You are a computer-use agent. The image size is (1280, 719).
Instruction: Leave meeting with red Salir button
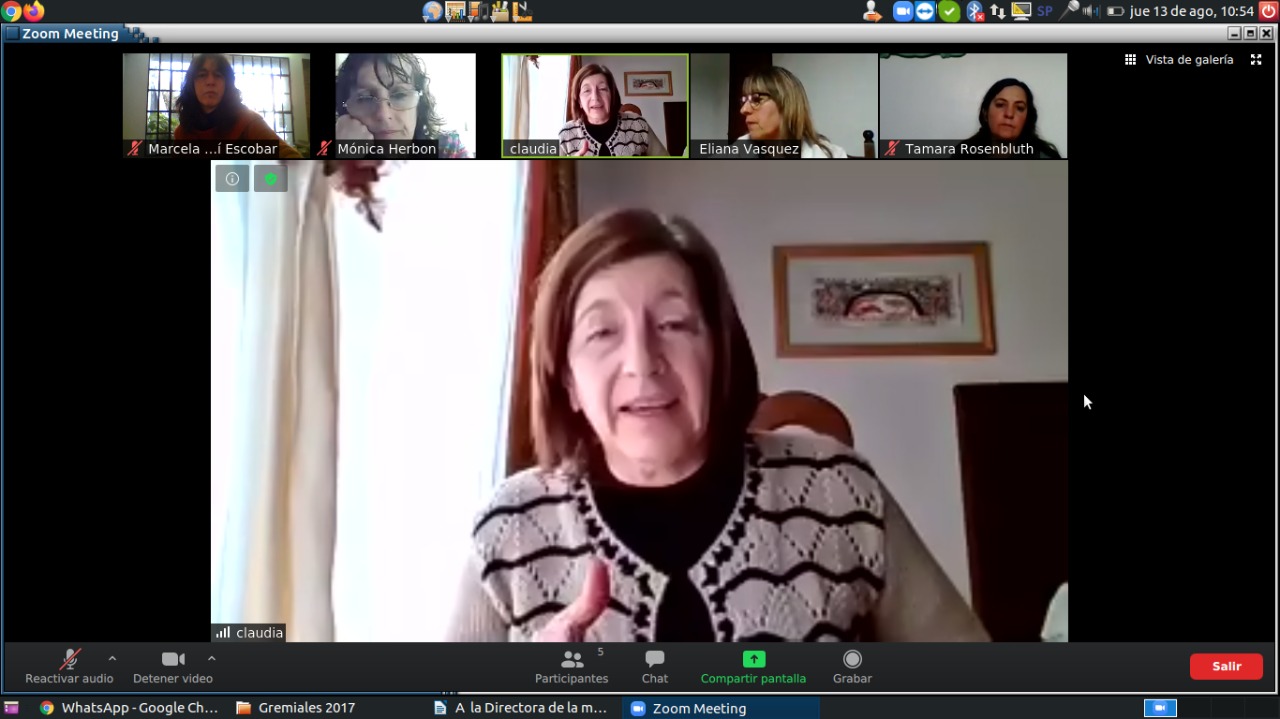click(1226, 666)
